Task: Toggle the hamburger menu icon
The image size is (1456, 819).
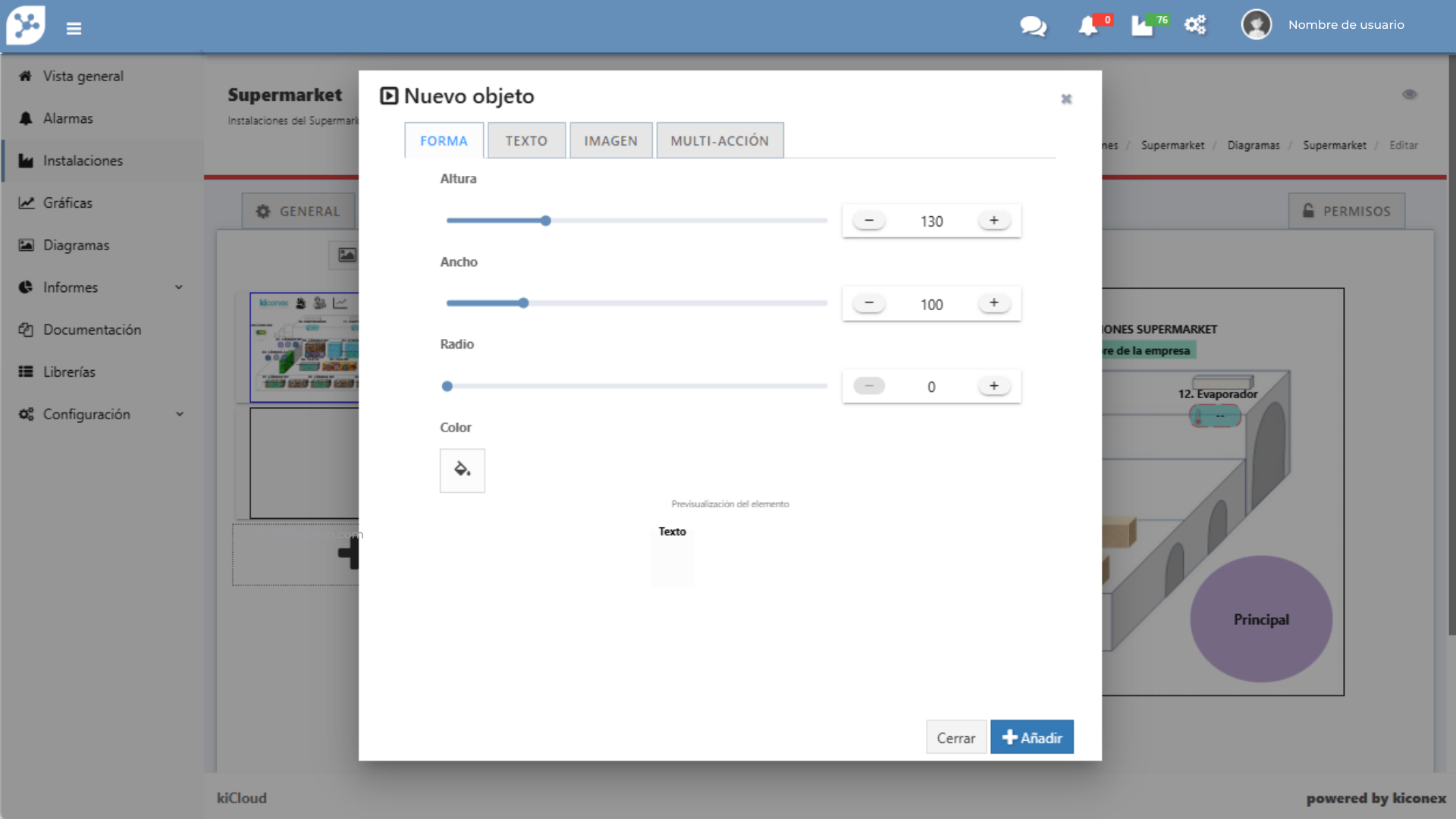Action: point(74,28)
